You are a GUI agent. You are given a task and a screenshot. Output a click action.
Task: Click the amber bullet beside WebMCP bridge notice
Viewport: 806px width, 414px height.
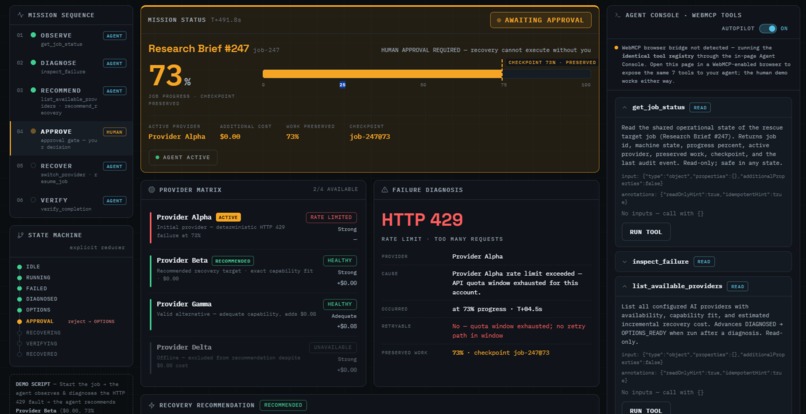click(616, 48)
